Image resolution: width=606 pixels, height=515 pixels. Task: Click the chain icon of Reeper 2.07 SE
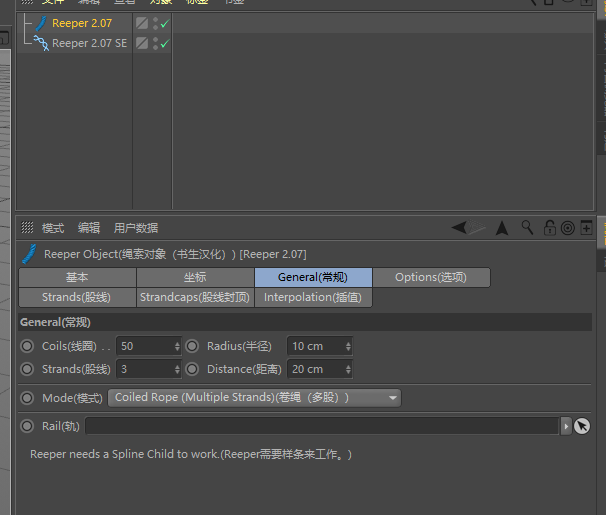click(41, 43)
